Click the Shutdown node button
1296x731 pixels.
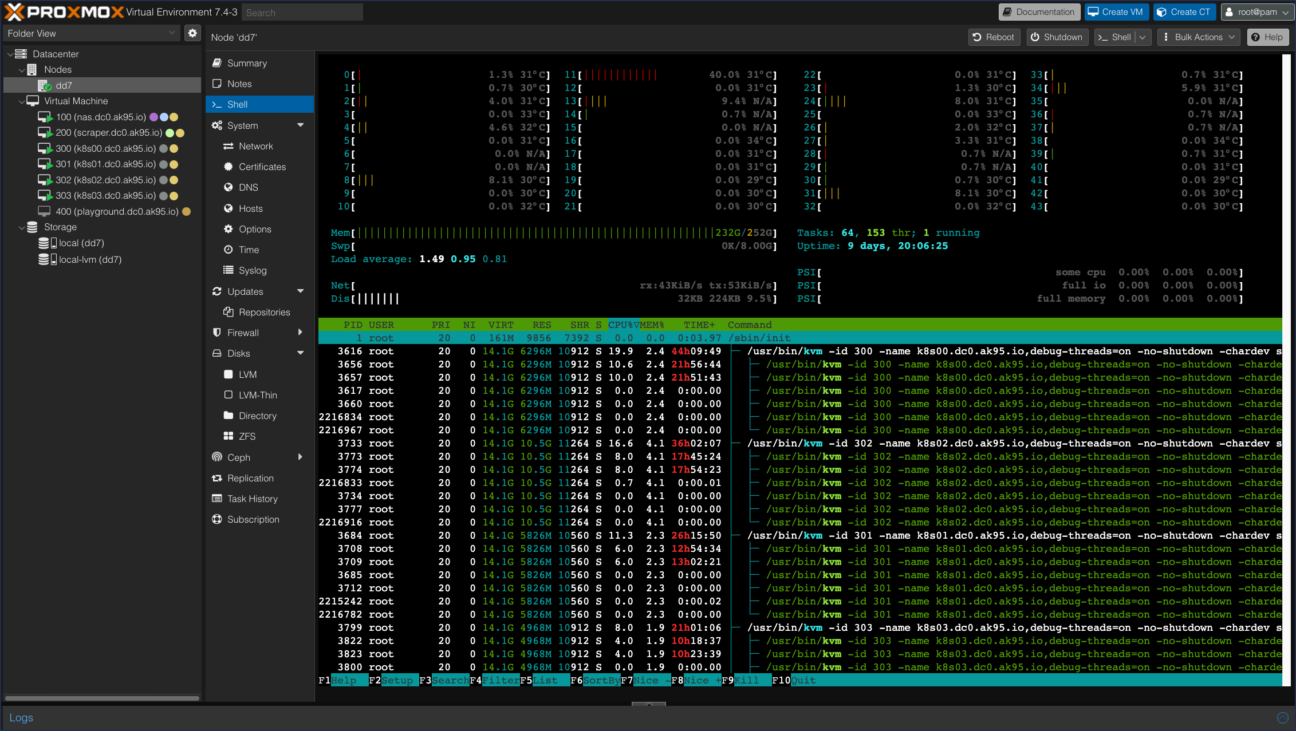pos(1057,37)
